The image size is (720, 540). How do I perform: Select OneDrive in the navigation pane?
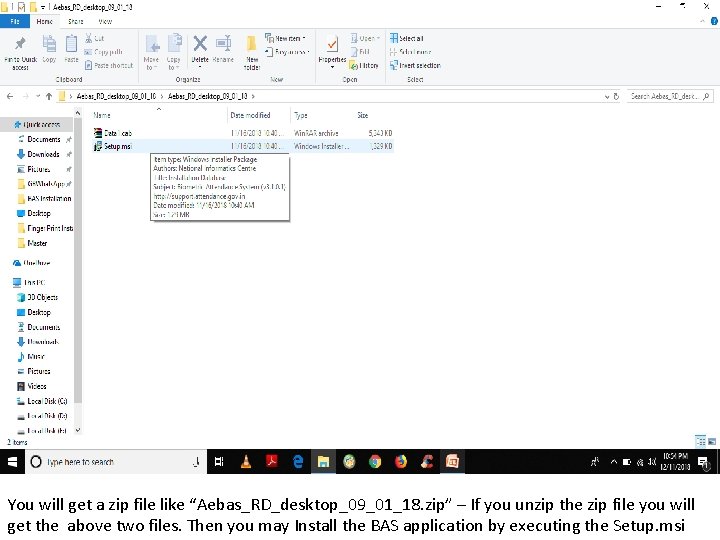tap(32, 263)
